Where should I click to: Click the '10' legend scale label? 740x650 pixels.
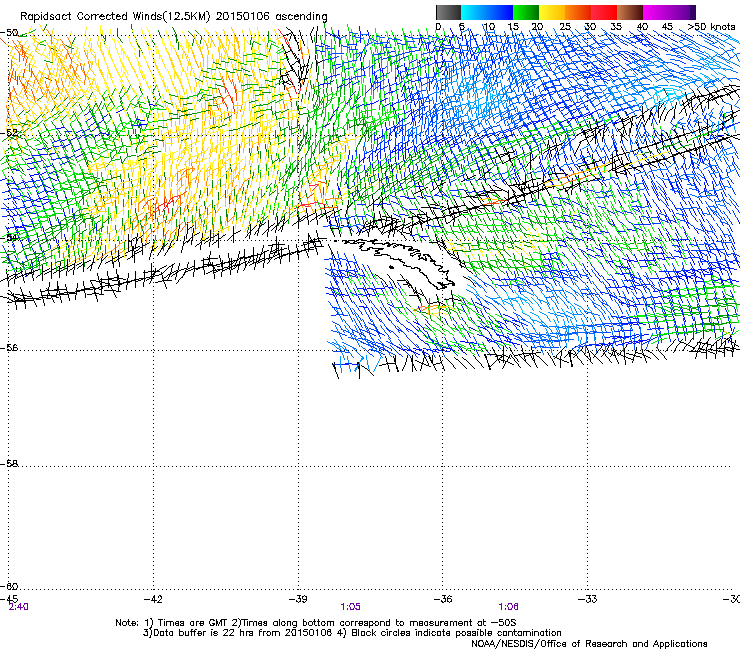(489, 27)
